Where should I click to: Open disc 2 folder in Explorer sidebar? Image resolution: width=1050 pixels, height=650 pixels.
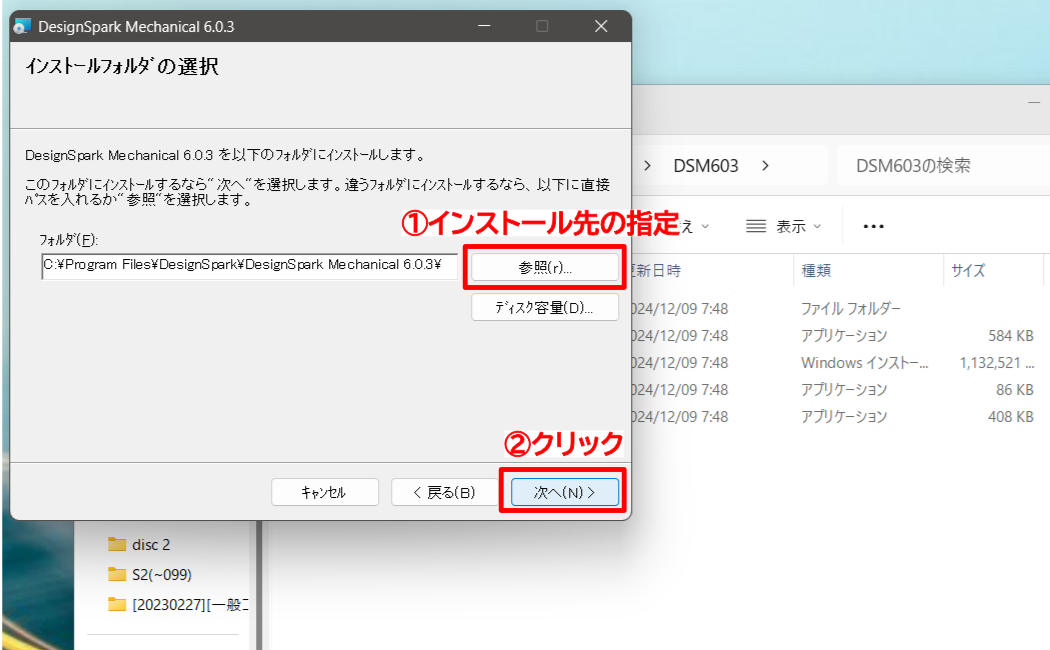(151, 544)
